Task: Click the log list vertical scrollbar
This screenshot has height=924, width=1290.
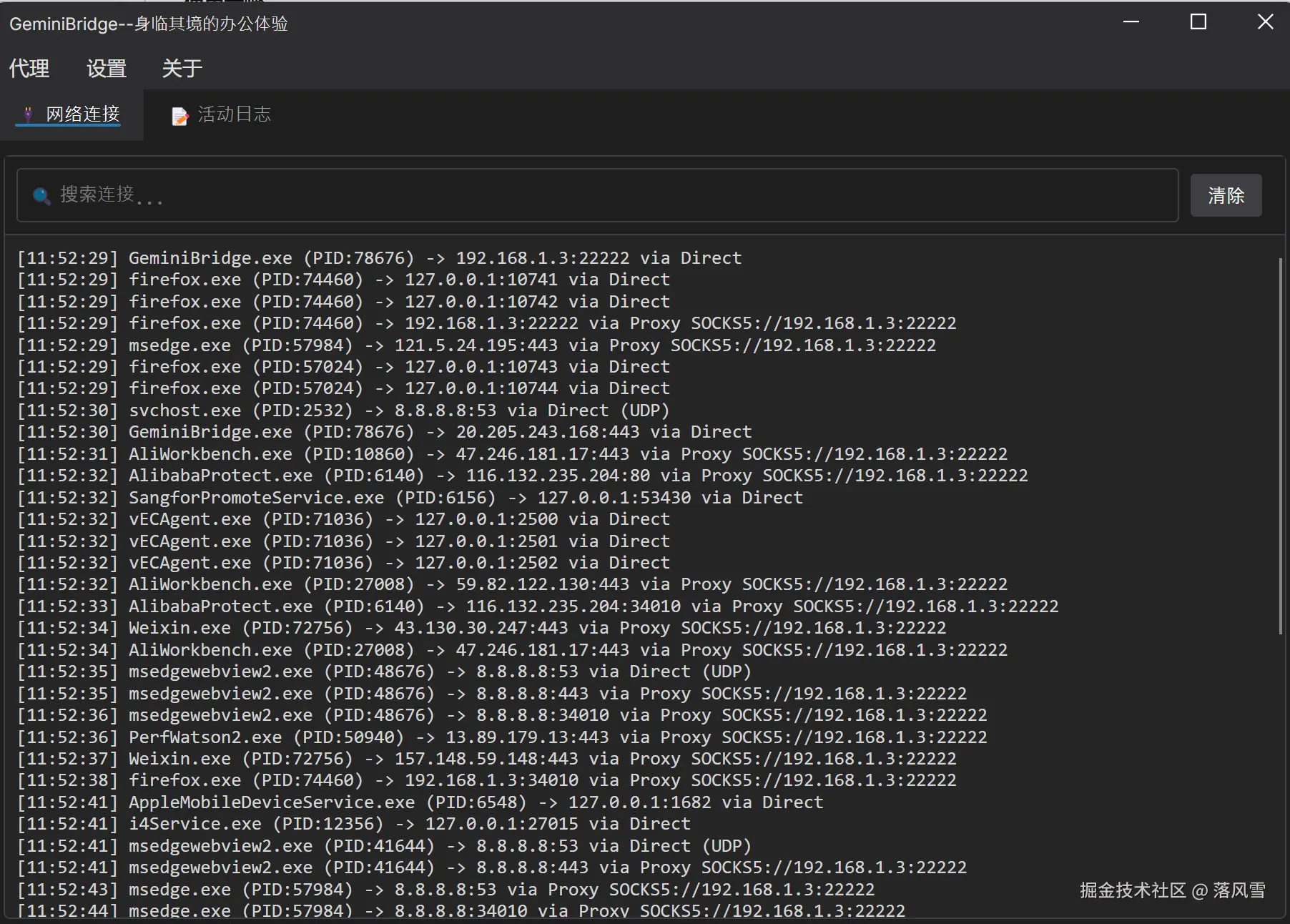Action: click(1280, 445)
